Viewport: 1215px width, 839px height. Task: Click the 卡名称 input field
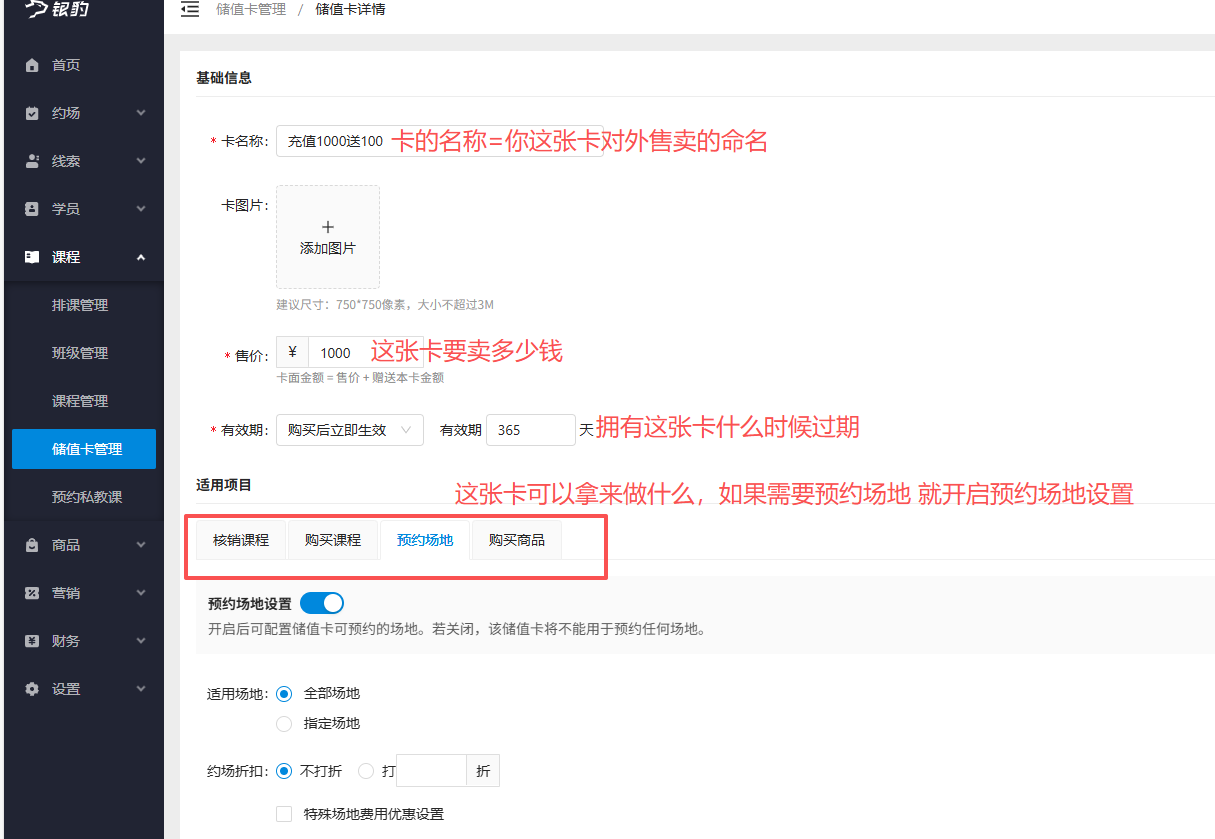click(x=340, y=140)
